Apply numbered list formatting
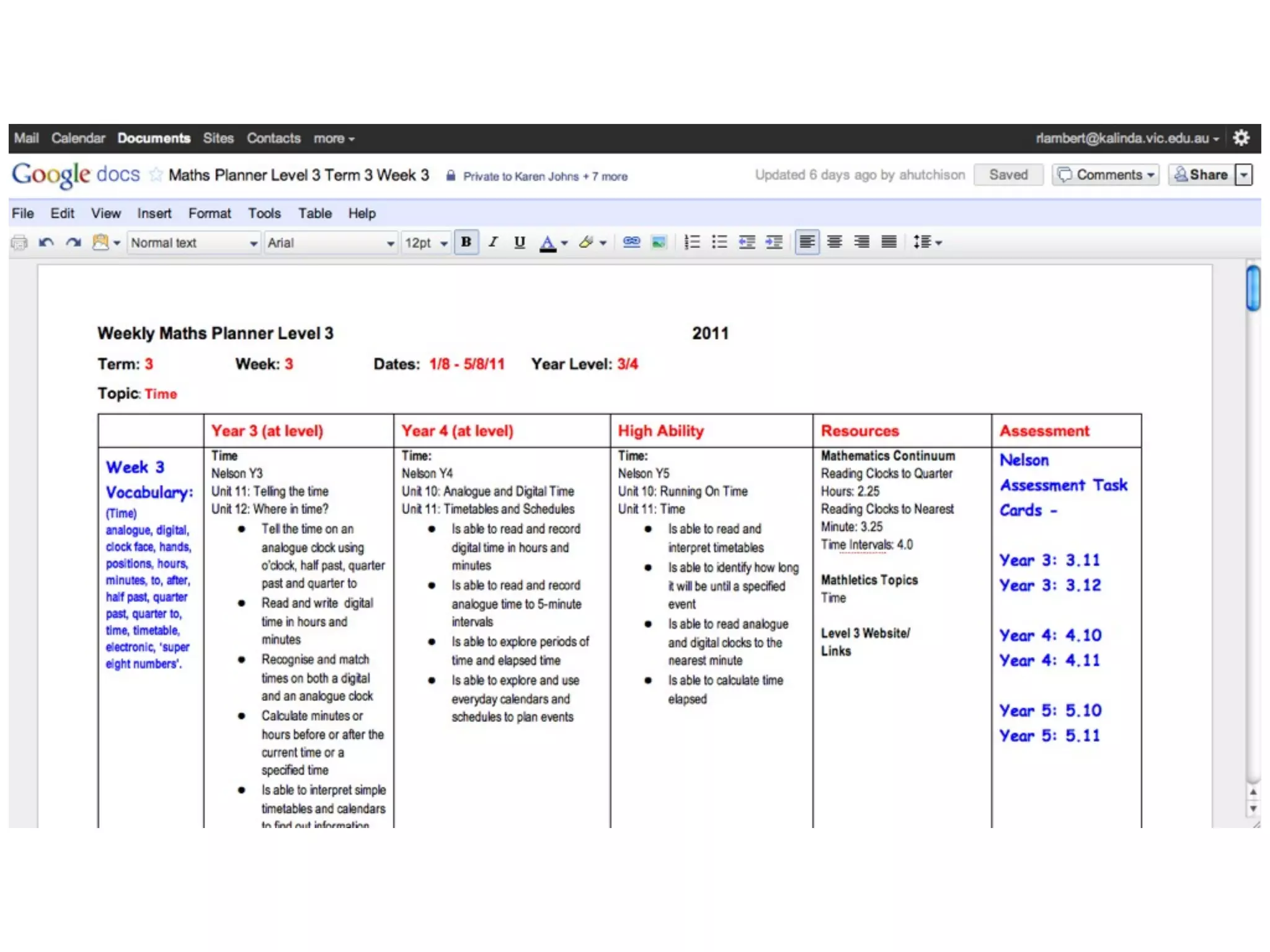 tap(691, 242)
